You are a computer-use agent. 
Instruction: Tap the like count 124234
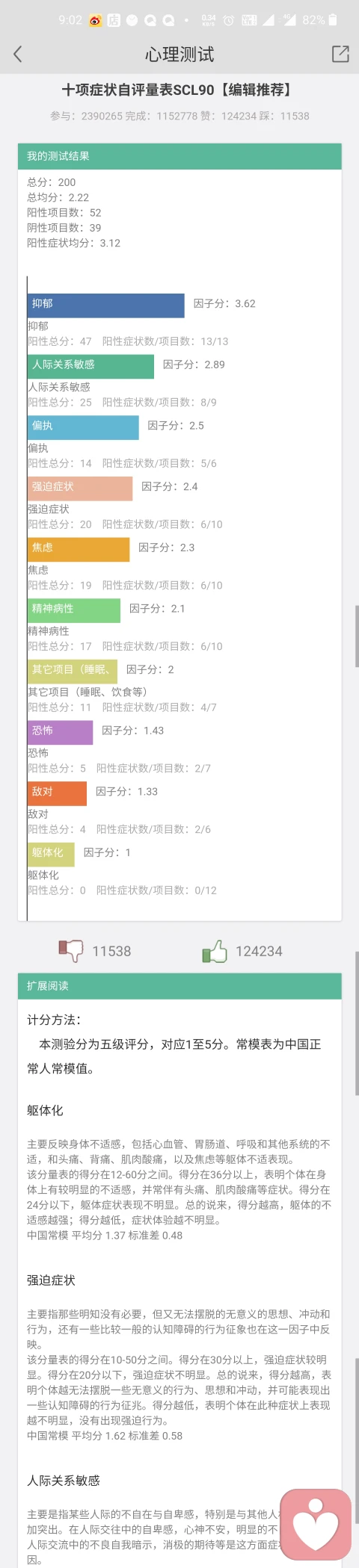[259, 951]
